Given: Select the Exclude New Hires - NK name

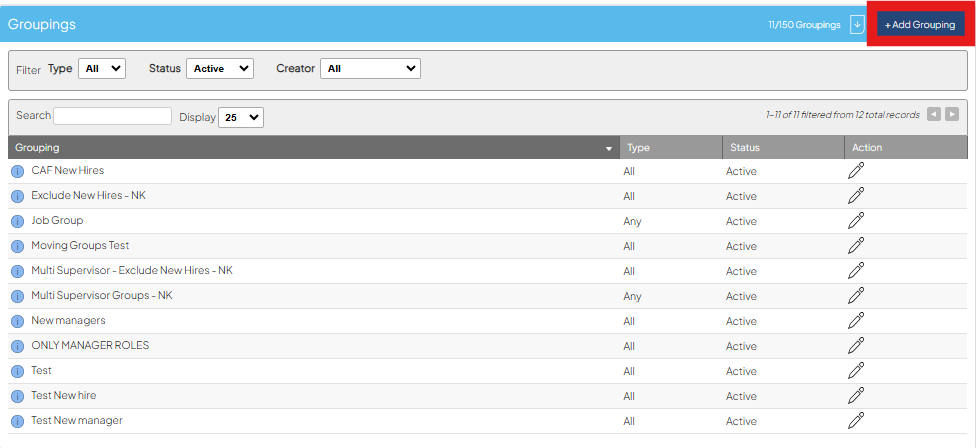Looking at the screenshot, I should pyautogui.click(x=88, y=195).
